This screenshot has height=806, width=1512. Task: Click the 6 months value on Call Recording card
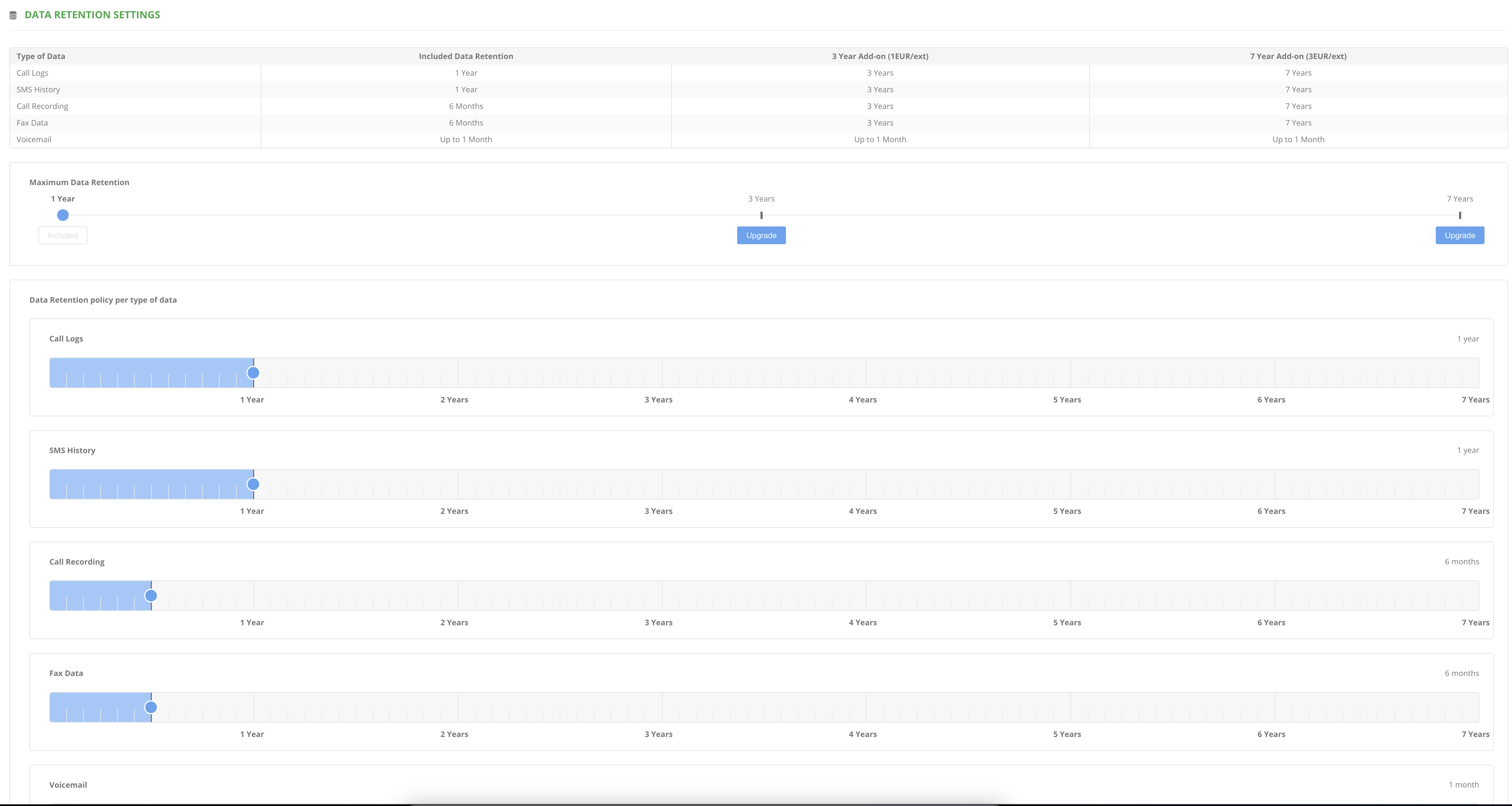1462,562
